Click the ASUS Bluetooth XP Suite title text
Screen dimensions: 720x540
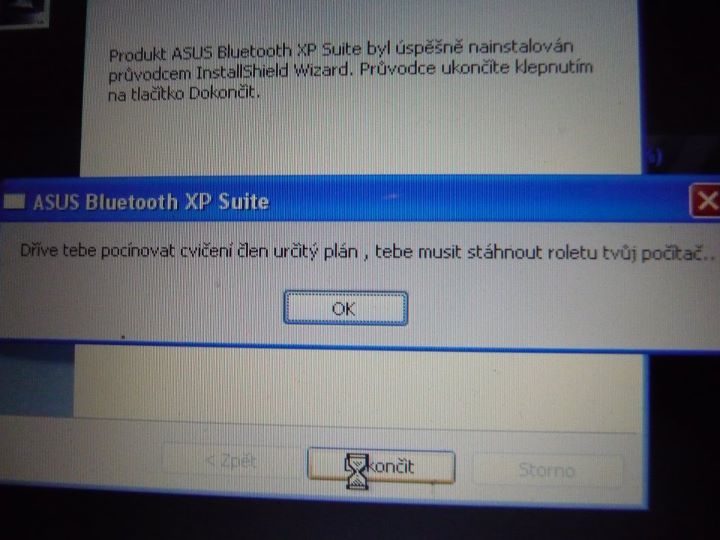151,202
